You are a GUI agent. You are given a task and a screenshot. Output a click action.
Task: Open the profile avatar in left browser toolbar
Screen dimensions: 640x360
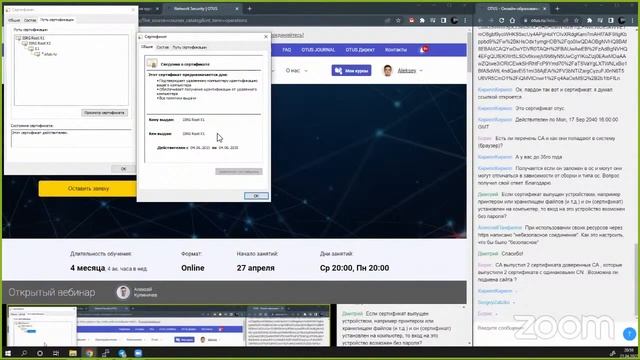(454, 20)
